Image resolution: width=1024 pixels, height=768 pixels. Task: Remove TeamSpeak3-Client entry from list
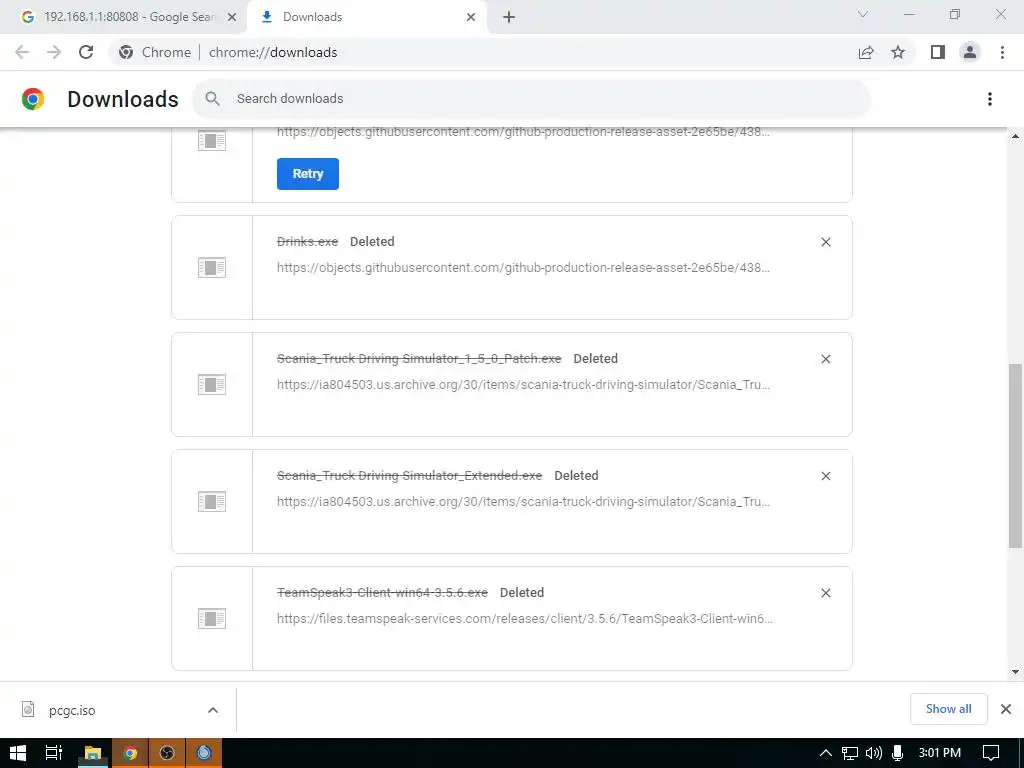(x=825, y=593)
